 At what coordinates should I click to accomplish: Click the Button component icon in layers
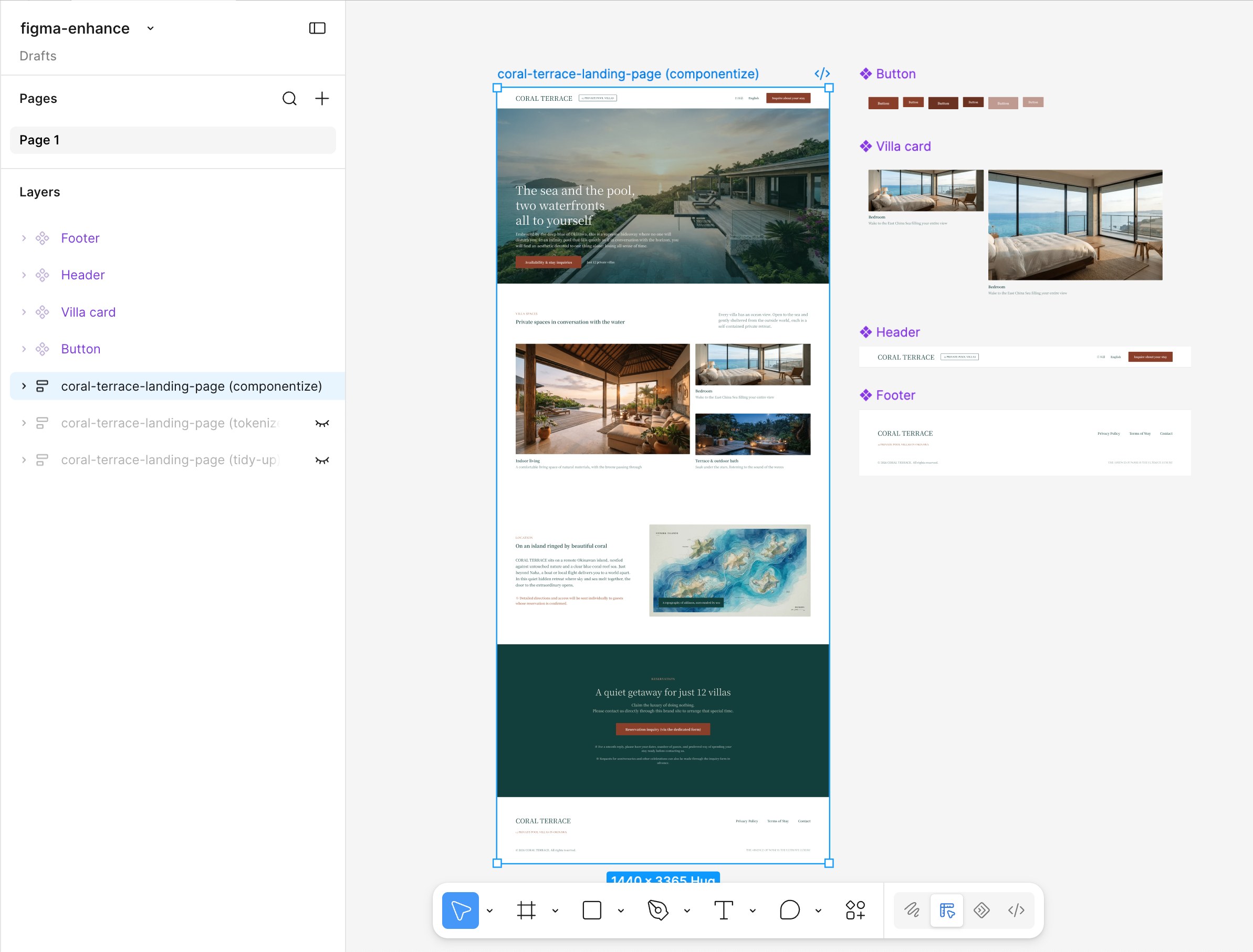[x=43, y=349]
